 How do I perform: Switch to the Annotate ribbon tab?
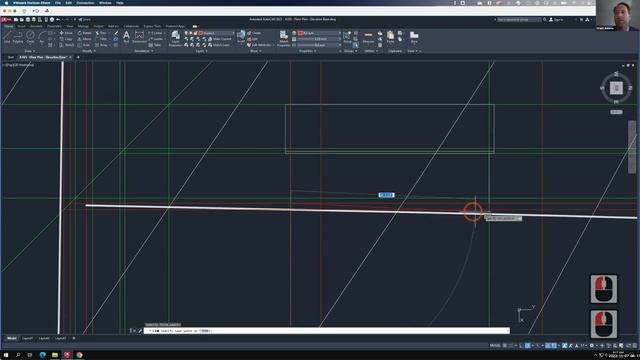(x=36, y=26)
